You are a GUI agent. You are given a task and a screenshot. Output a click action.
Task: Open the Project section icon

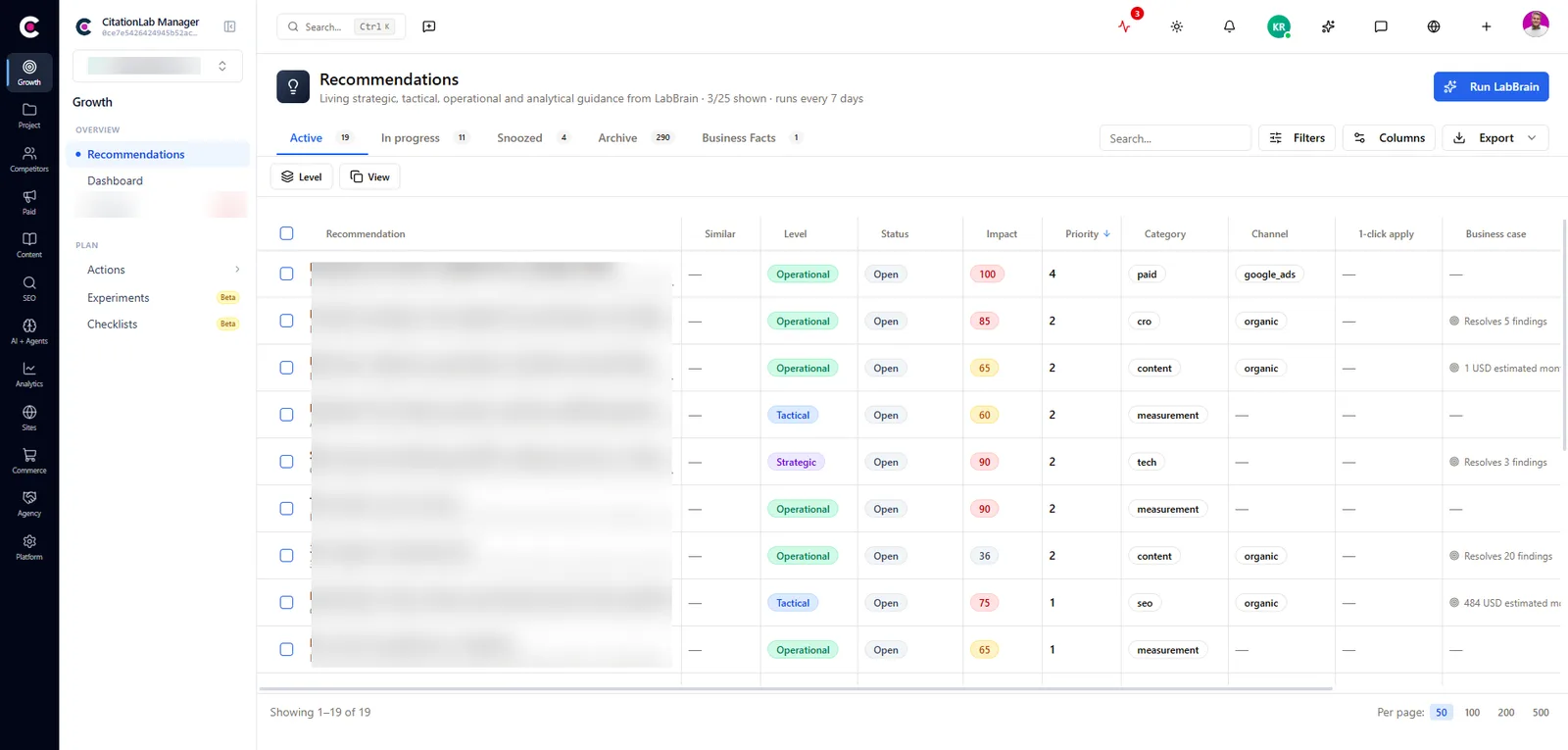(x=29, y=115)
